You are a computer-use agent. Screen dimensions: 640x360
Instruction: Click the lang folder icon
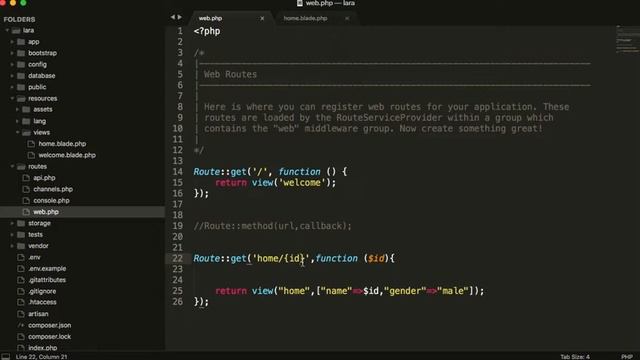pos(27,121)
